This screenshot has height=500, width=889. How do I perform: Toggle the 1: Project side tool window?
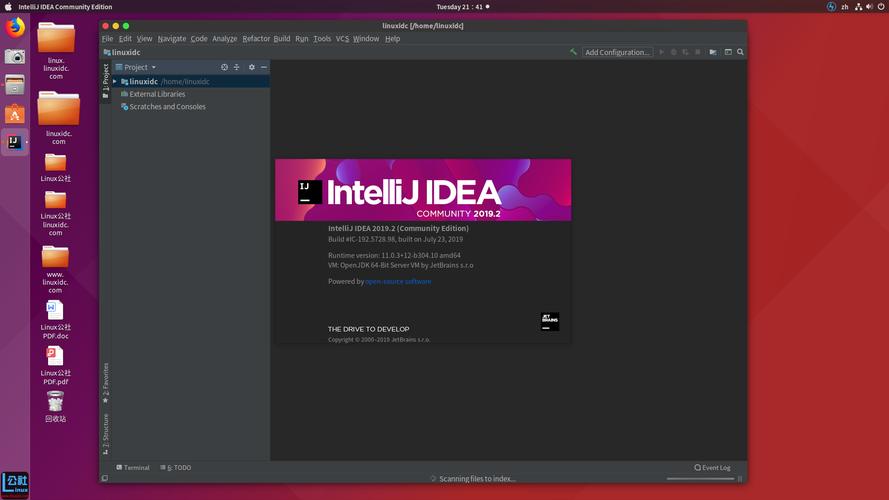coord(105,81)
